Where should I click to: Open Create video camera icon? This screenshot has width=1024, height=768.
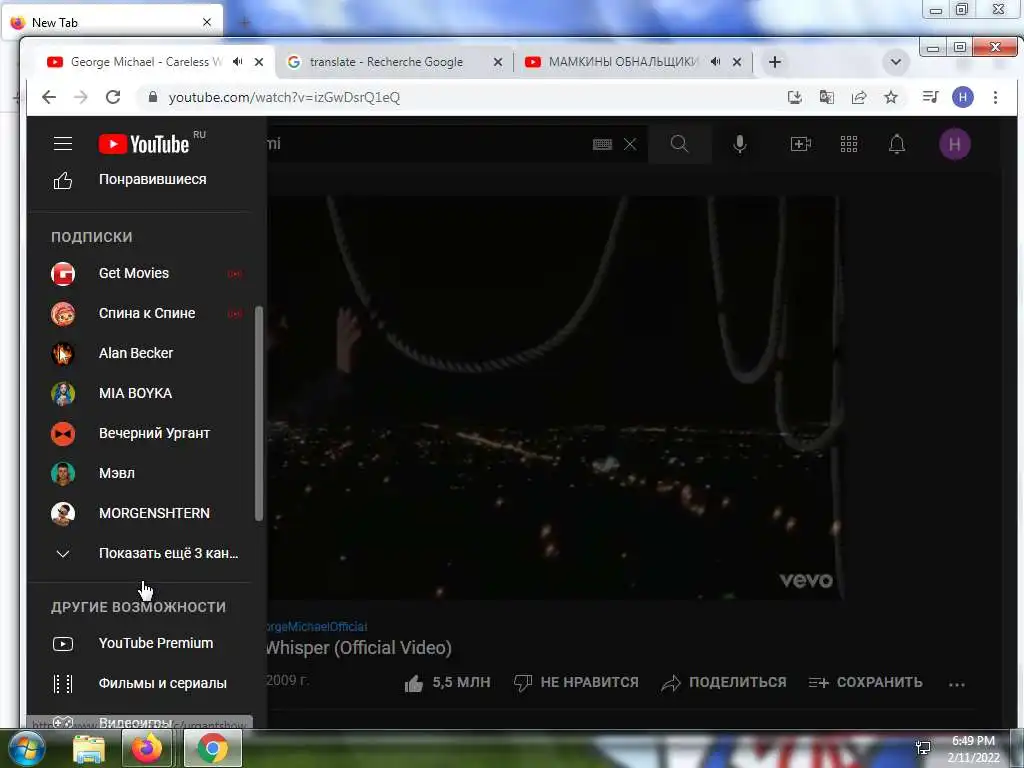(x=801, y=144)
